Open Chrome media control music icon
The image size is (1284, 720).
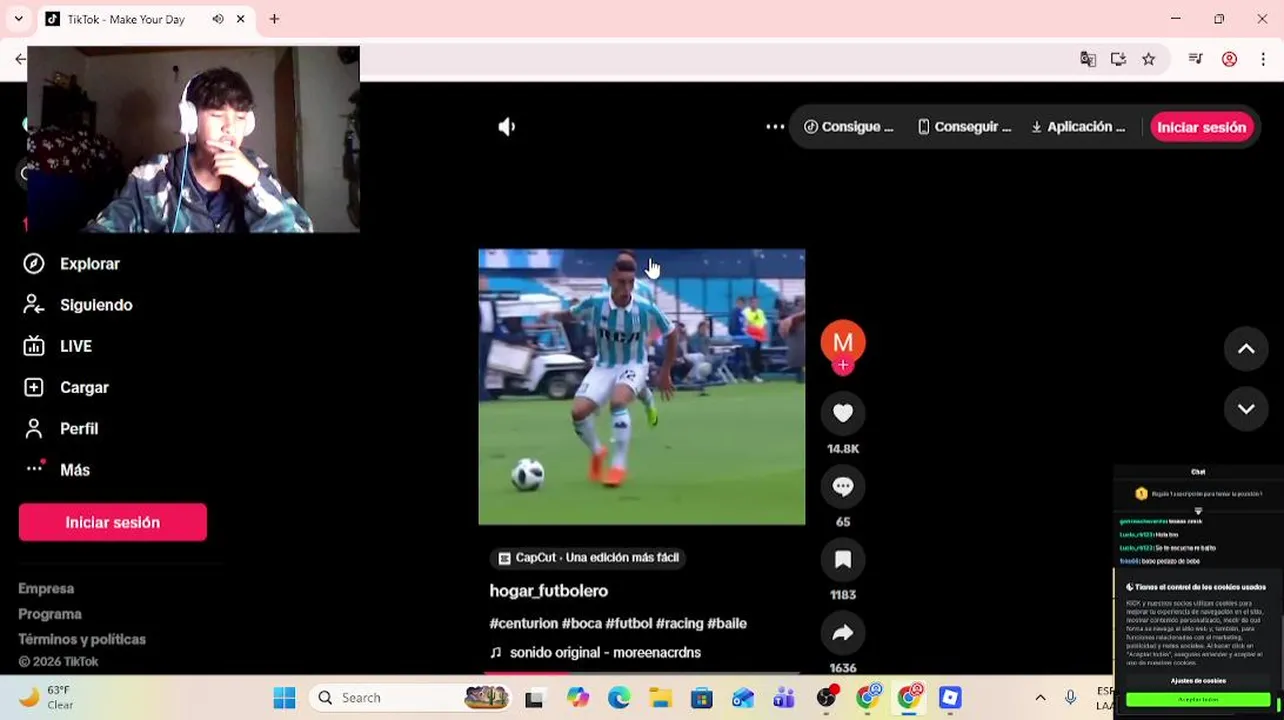tap(1195, 59)
